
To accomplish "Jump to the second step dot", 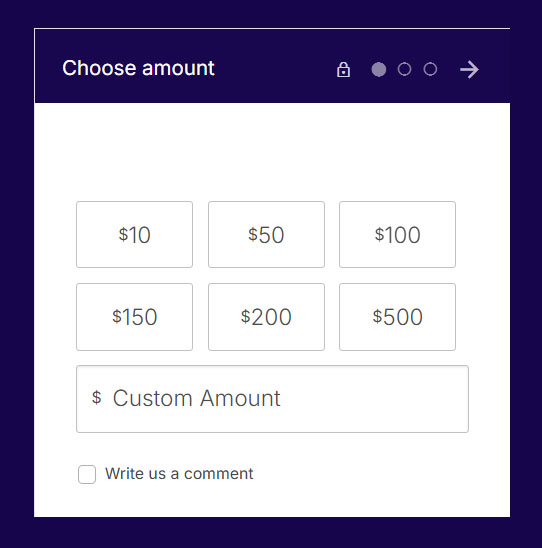I will coord(404,69).
